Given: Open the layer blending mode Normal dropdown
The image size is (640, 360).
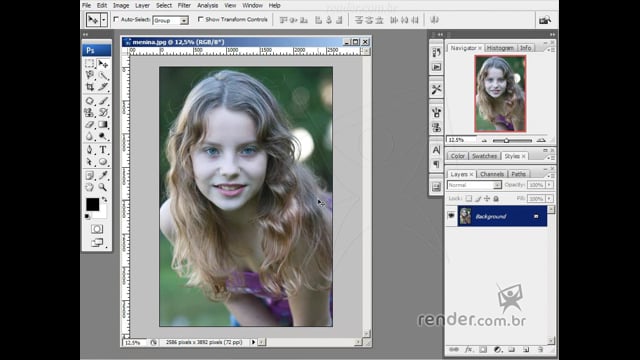Looking at the screenshot, I should pos(474,185).
